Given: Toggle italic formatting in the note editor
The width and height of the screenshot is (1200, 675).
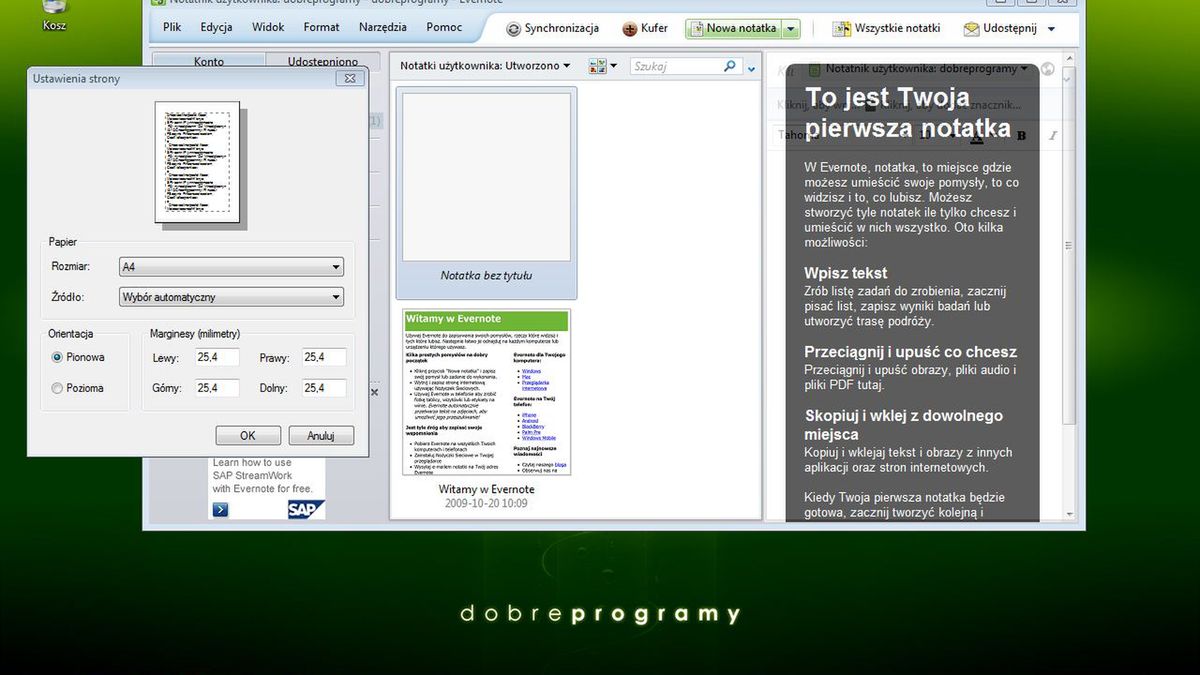Looking at the screenshot, I should (x=1053, y=135).
